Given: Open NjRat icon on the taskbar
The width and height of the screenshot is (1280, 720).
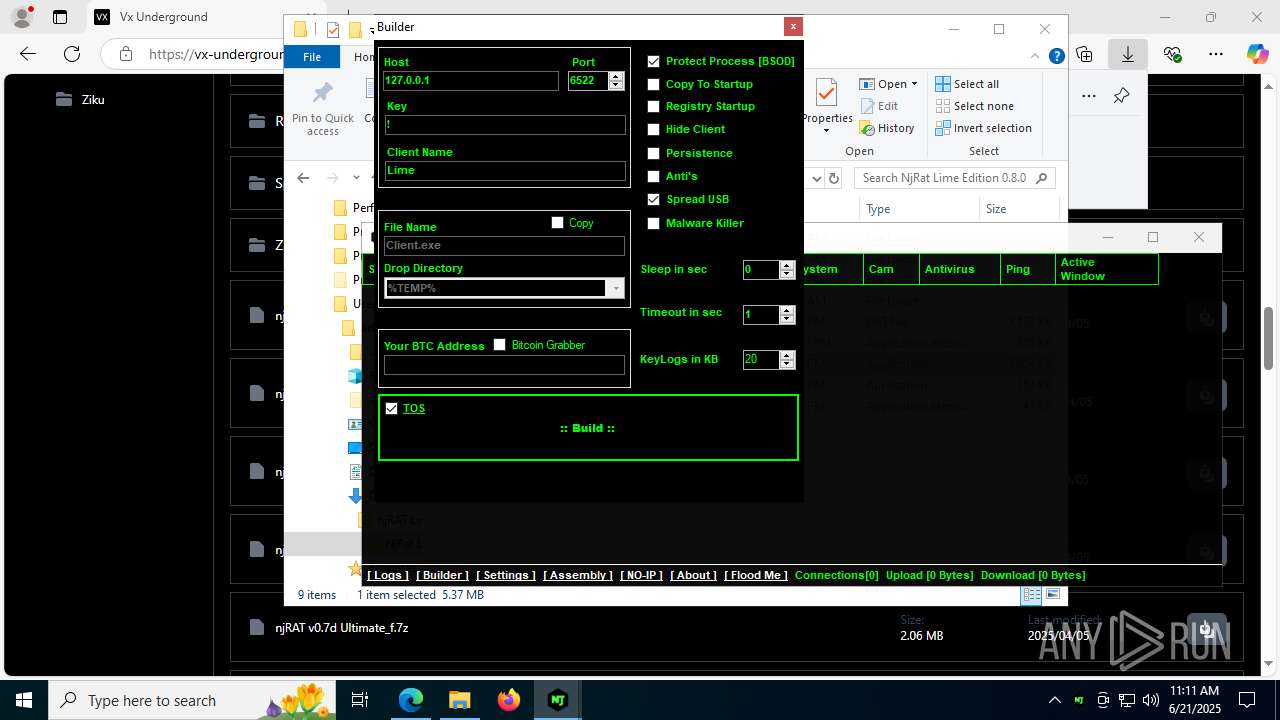Looking at the screenshot, I should pos(557,700).
